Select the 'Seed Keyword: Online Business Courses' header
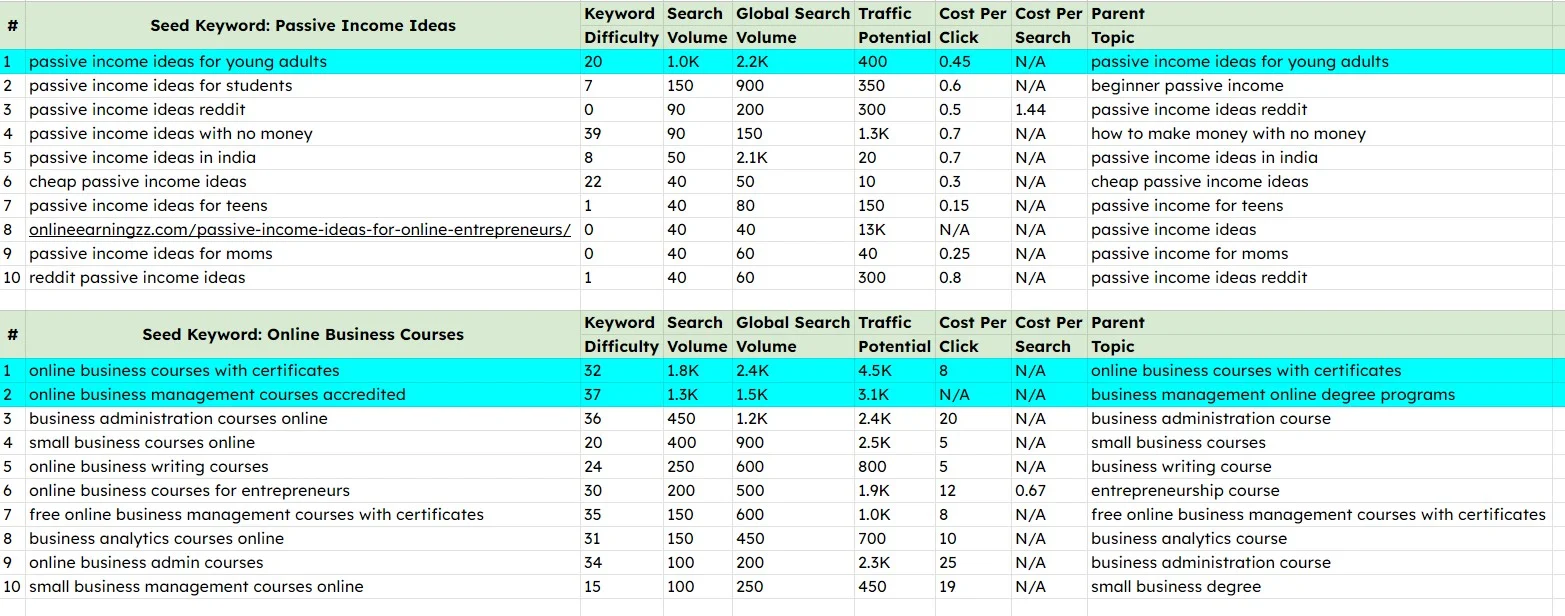The width and height of the screenshot is (1565, 616). [x=303, y=335]
